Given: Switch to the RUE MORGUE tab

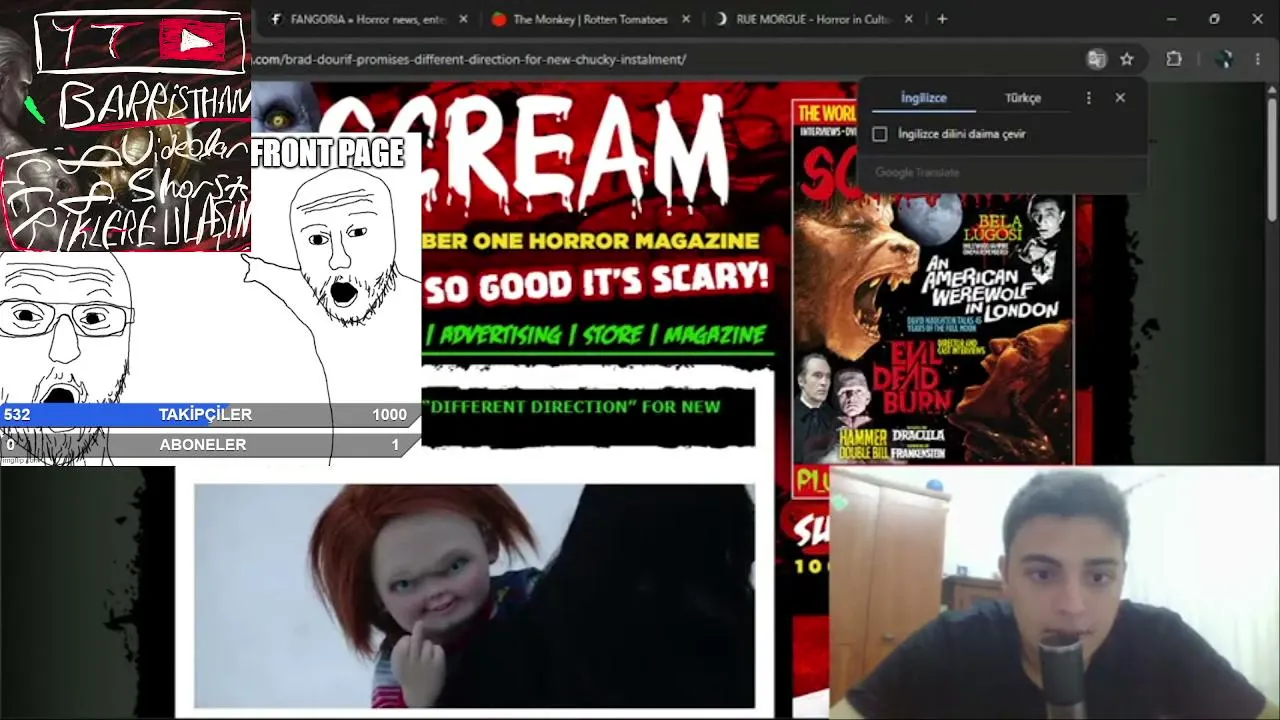Looking at the screenshot, I should [814, 19].
